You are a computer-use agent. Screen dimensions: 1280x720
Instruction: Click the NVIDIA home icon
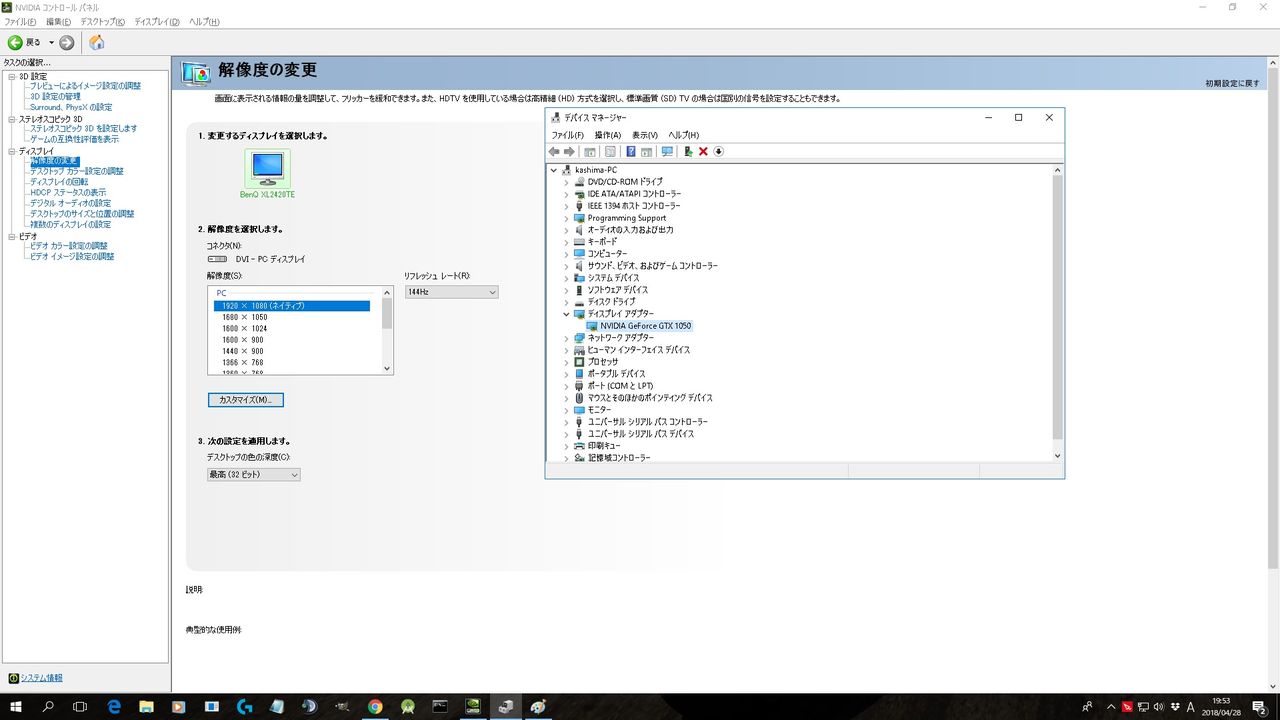click(x=96, y=42)
